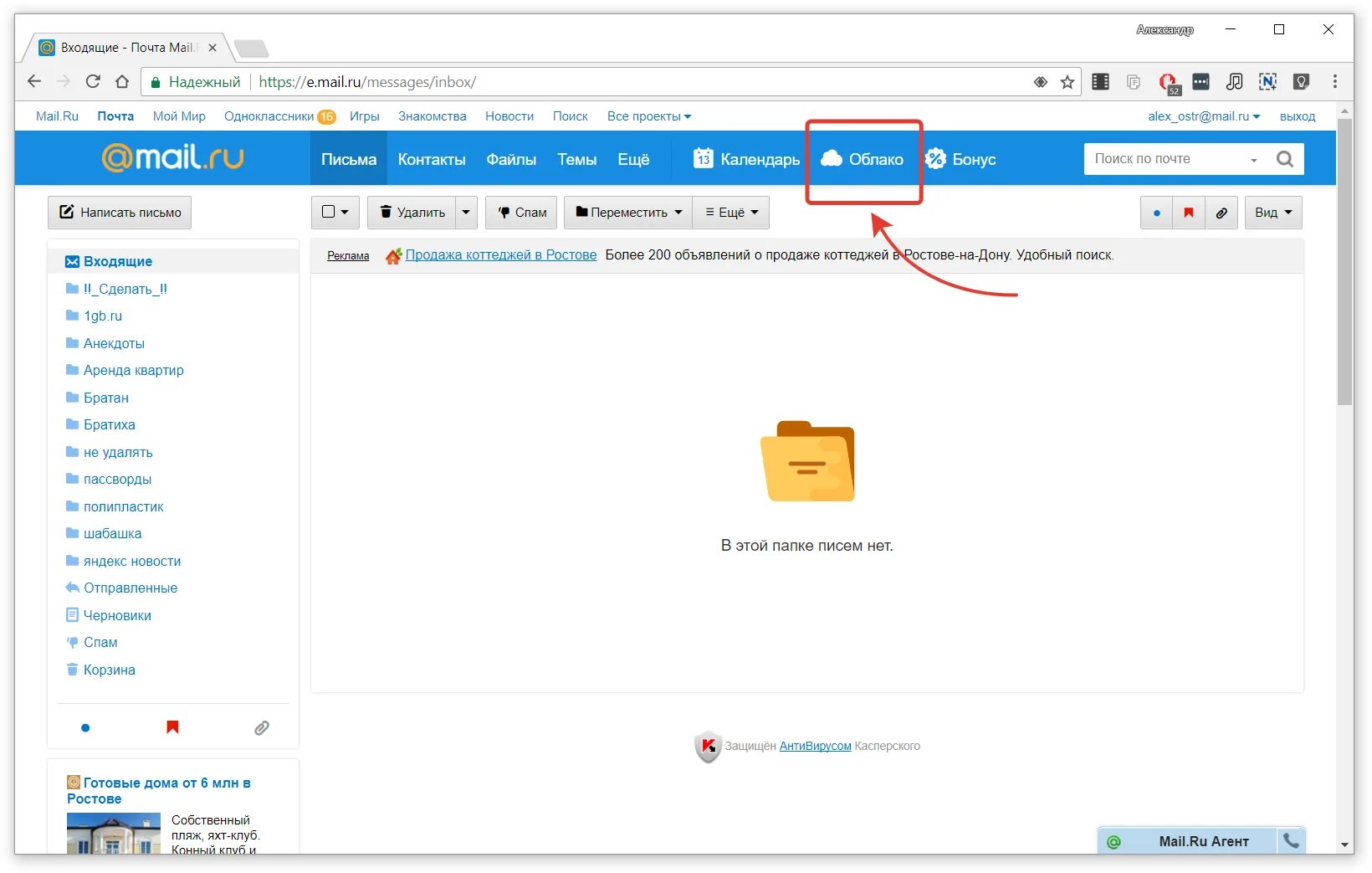Expand the select-all checkbox dropdown arrow
This screenshot has width=1372, height=873.
coord(345,213)
